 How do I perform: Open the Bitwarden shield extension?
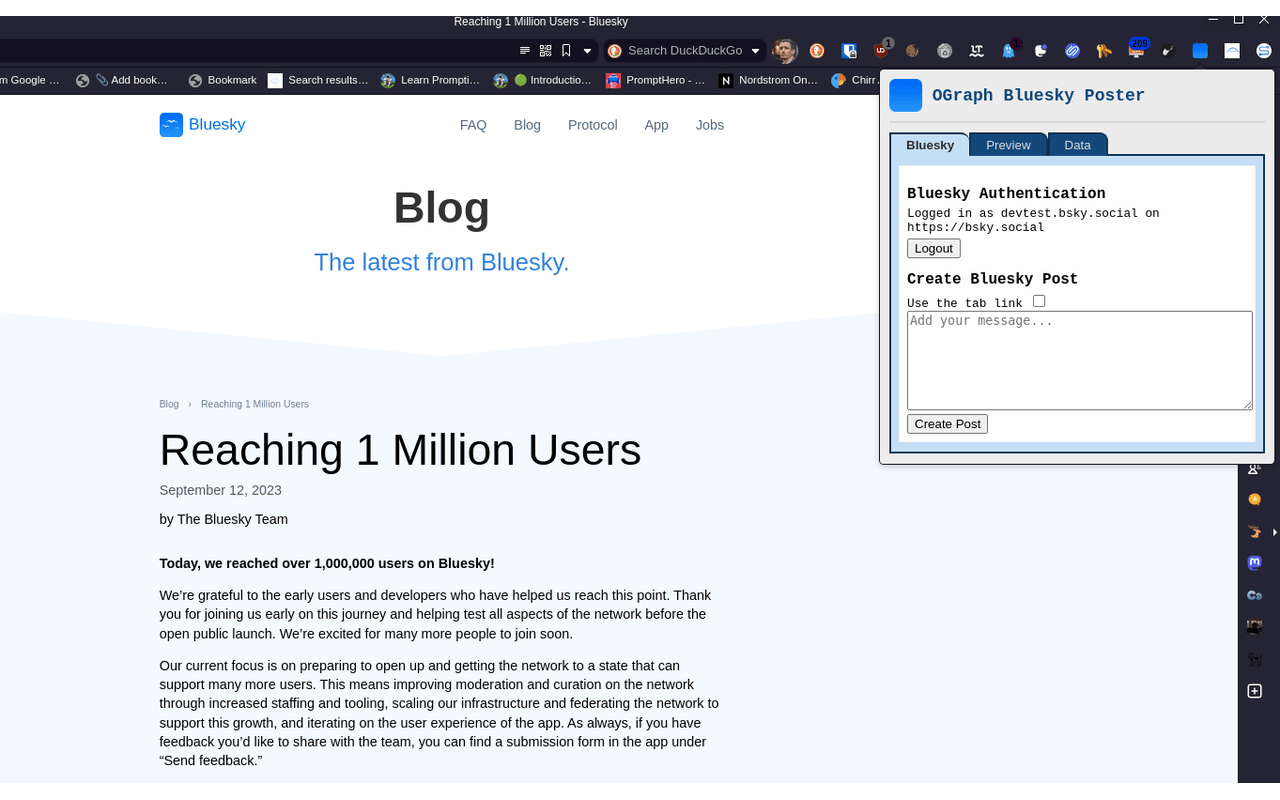click(849, 51)
